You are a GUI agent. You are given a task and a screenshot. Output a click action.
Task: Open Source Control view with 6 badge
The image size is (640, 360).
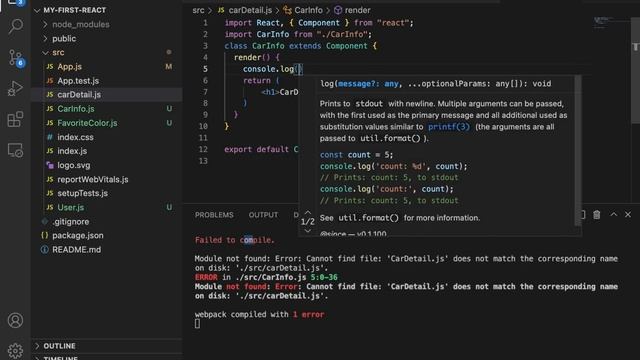pos(16,58)
